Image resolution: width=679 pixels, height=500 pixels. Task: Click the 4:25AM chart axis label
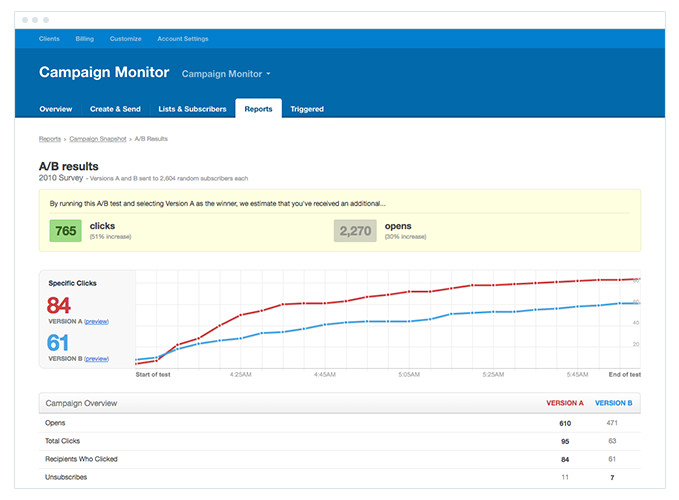[x=240, y=374]
